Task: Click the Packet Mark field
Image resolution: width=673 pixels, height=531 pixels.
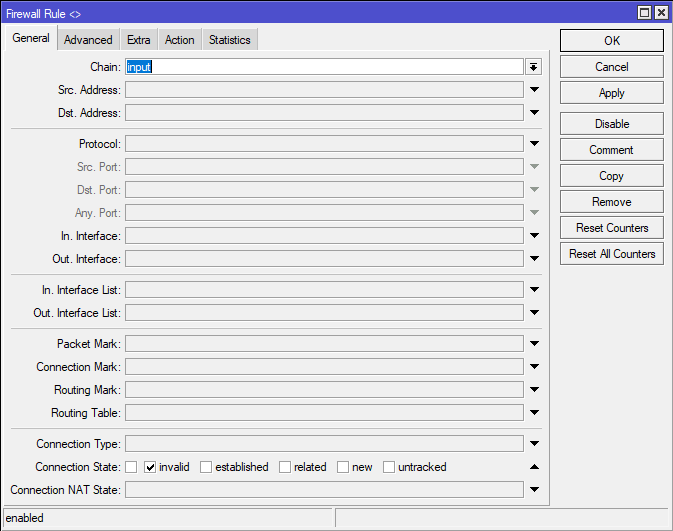Action: [324, 343]
